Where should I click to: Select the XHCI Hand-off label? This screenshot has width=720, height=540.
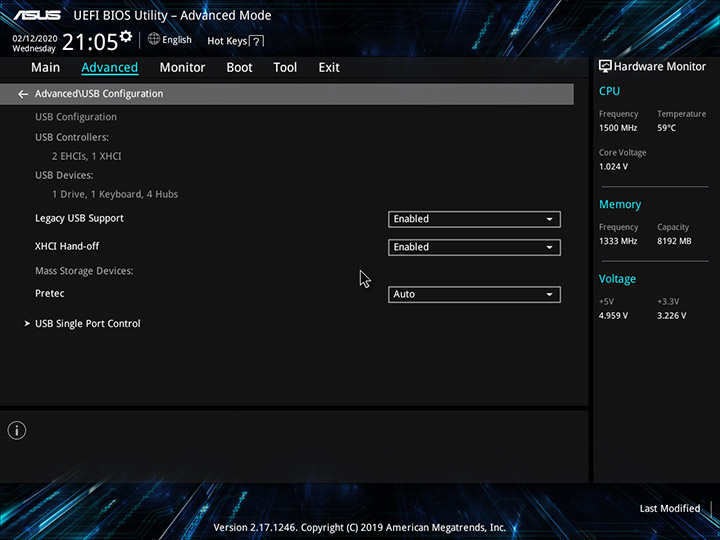[67, 246]
